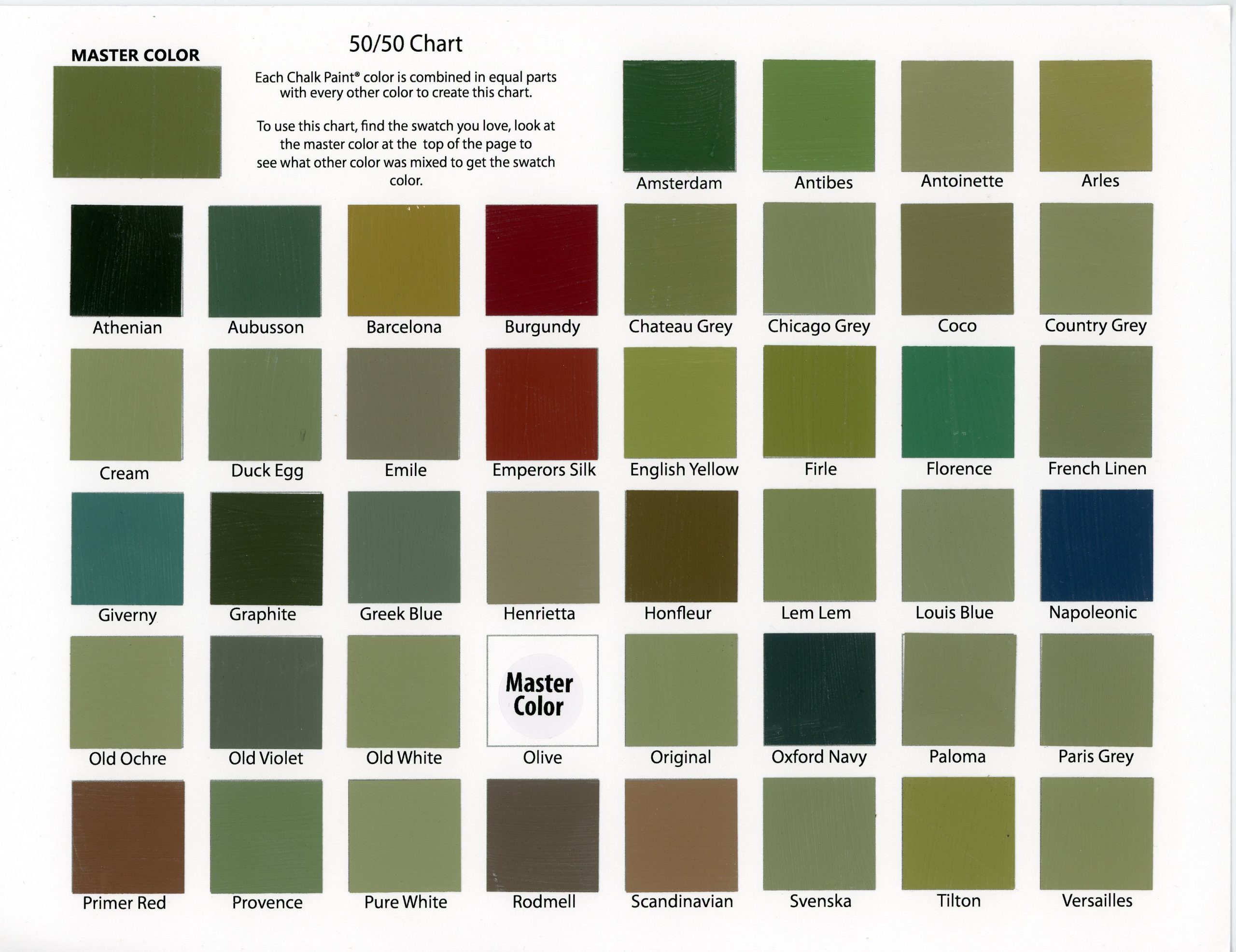Select the Versailles swatch
Viewport: 1236px width, 952px height.
(x=1097, y=834)
